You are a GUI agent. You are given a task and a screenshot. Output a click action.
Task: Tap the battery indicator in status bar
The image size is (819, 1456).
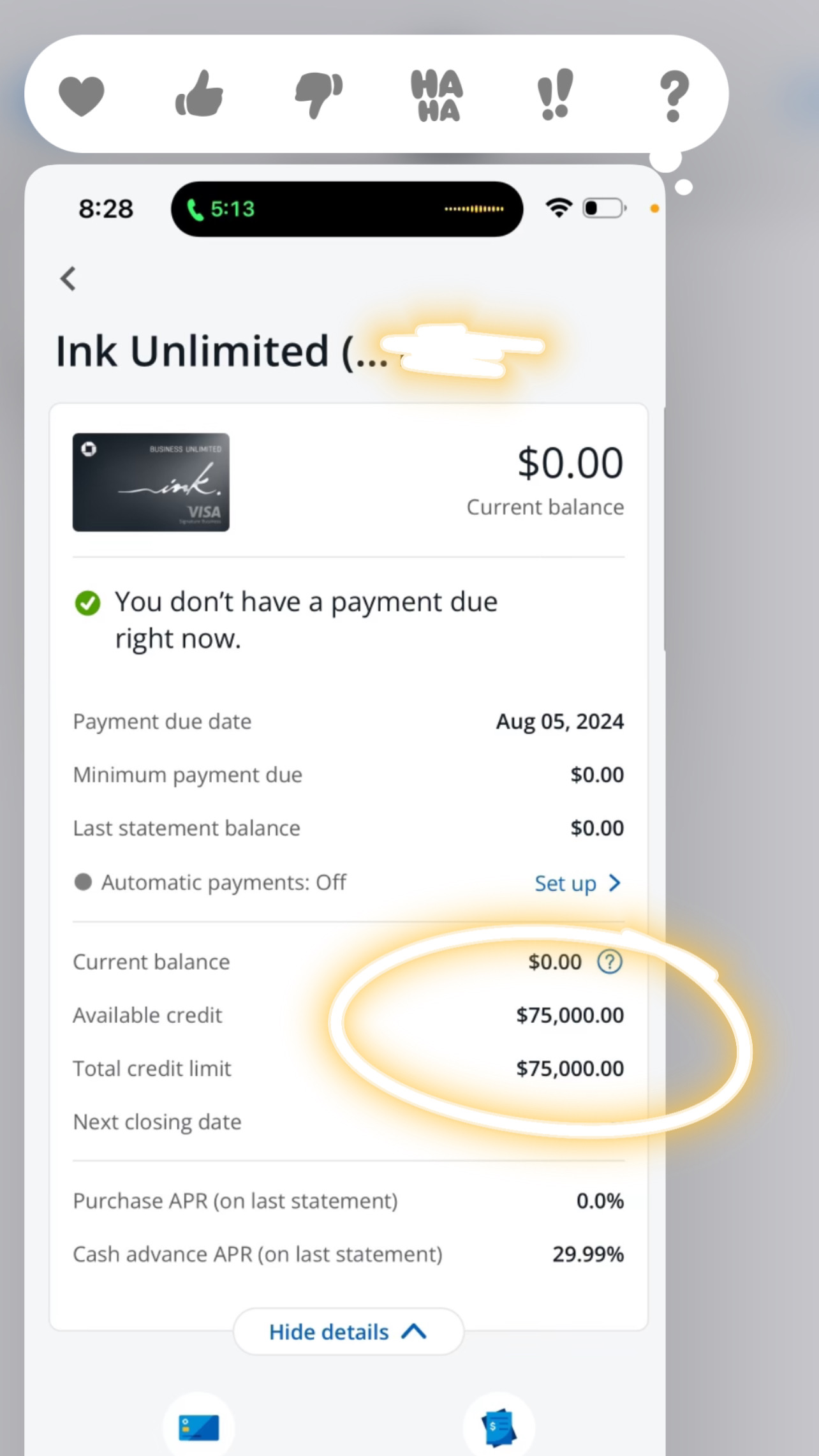603,208
